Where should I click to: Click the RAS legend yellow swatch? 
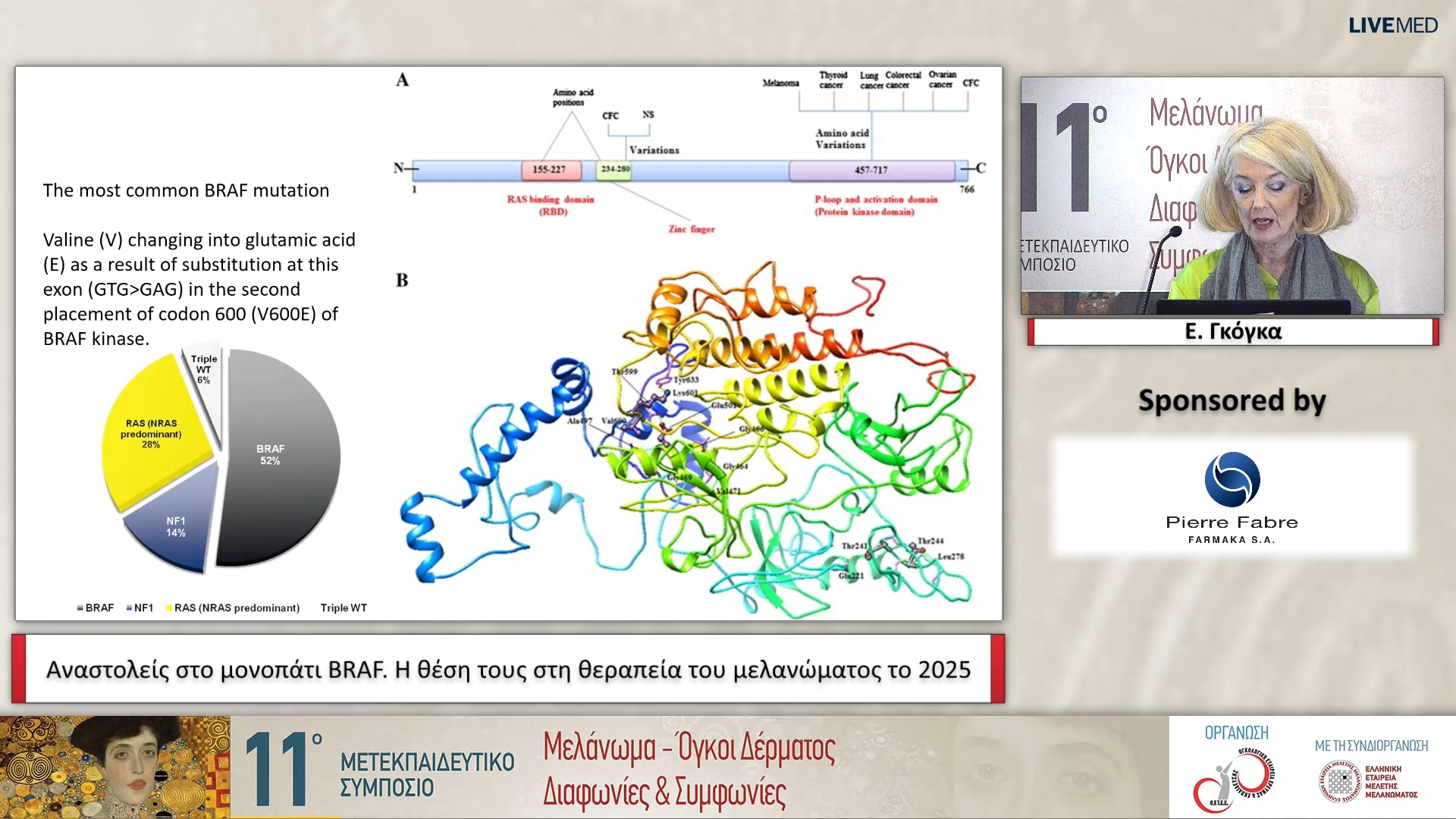(x=168, y=608)
